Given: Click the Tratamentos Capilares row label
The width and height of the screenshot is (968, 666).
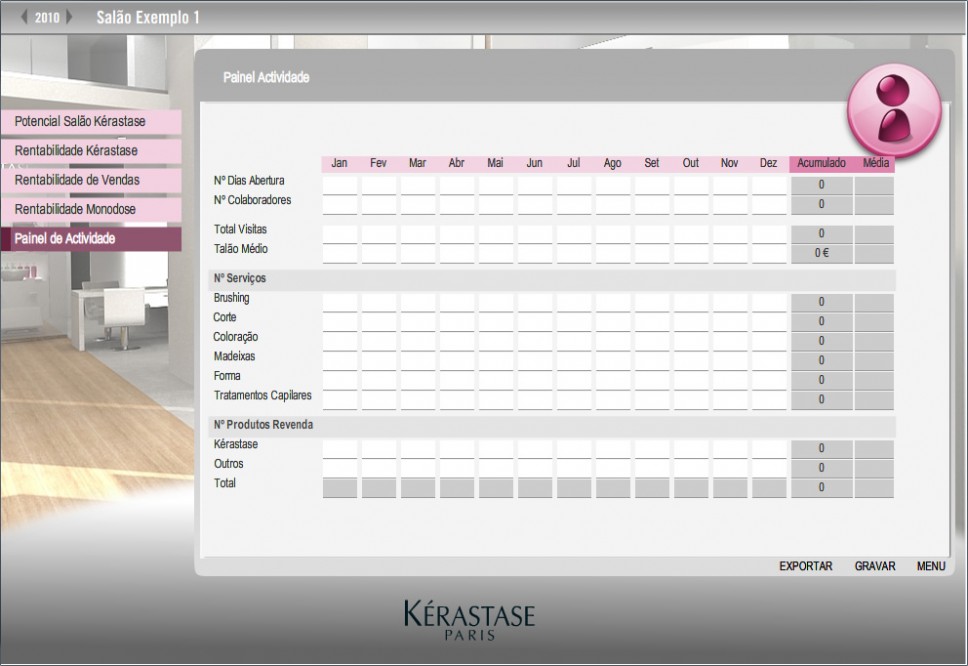Looking at the screenshot, I should pyautogui.click(x=262, y=396).
